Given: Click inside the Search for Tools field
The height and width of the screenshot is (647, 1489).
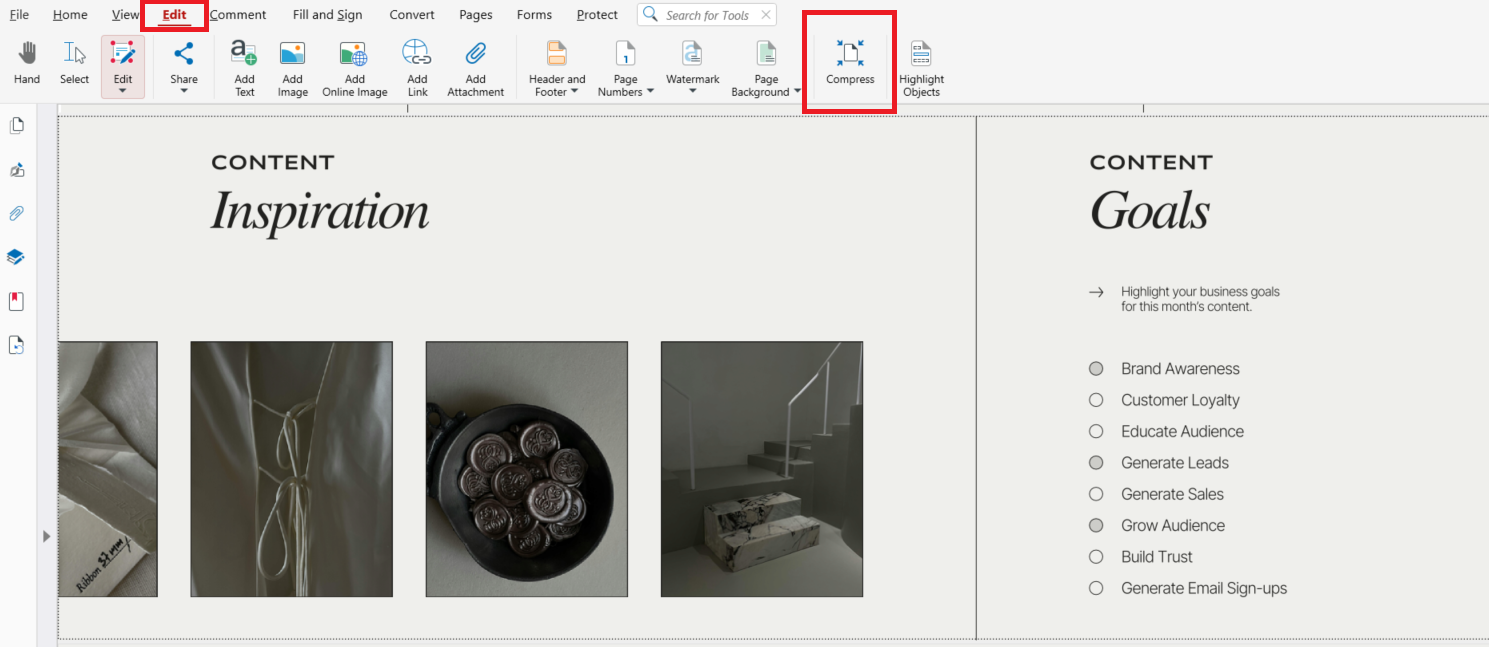Looking at the screenshot, I should click(710, 14).
